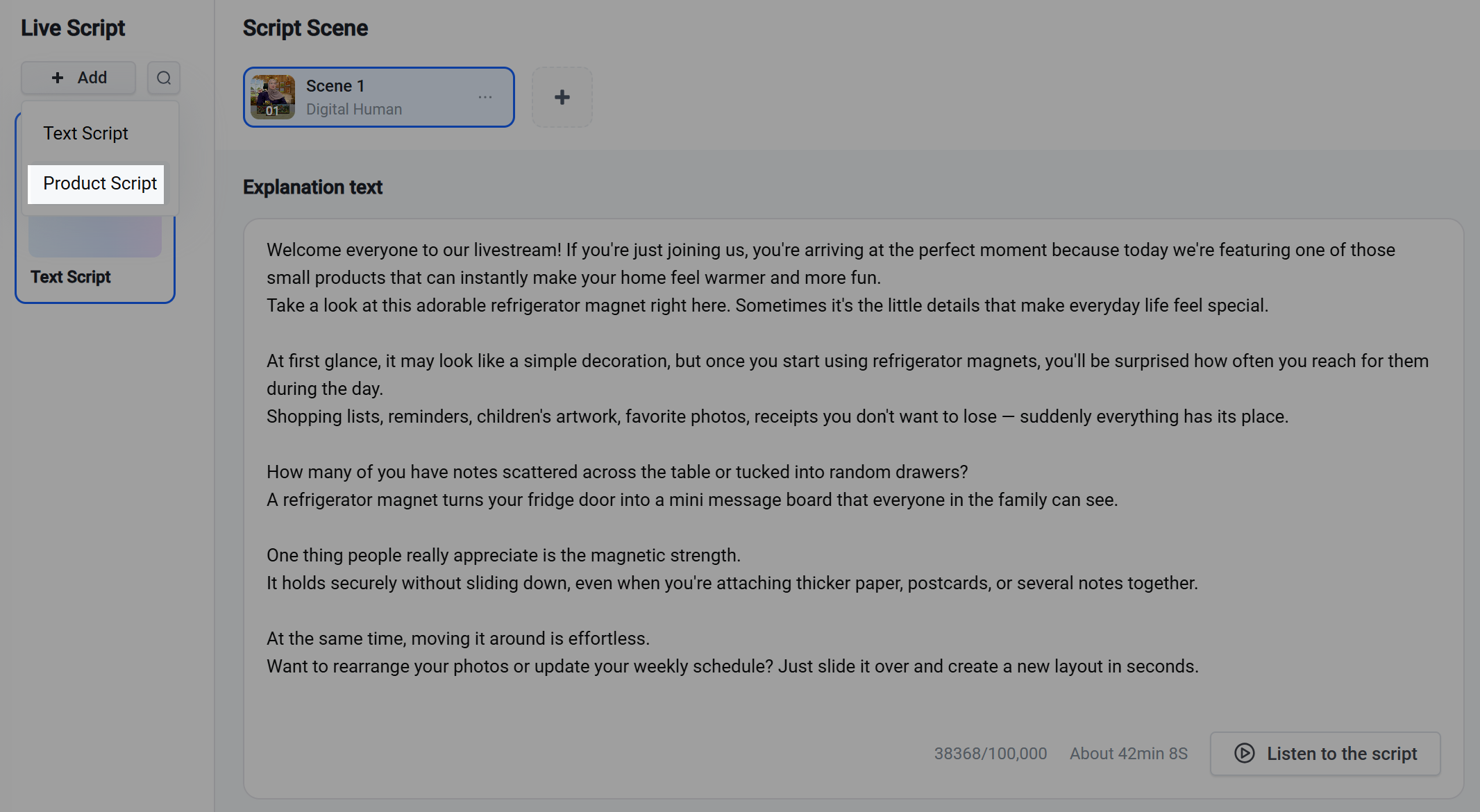Open Scene 1 three-dot options menu

485,97
